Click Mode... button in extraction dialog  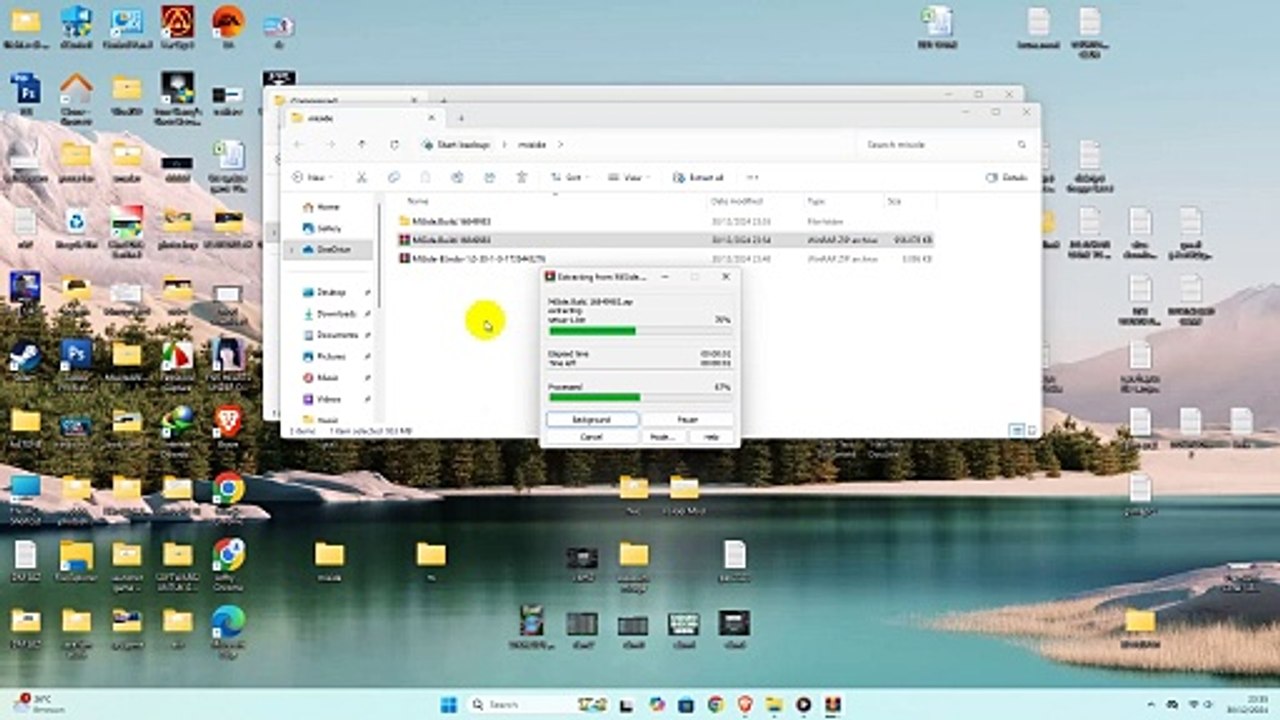pos(663,437)
